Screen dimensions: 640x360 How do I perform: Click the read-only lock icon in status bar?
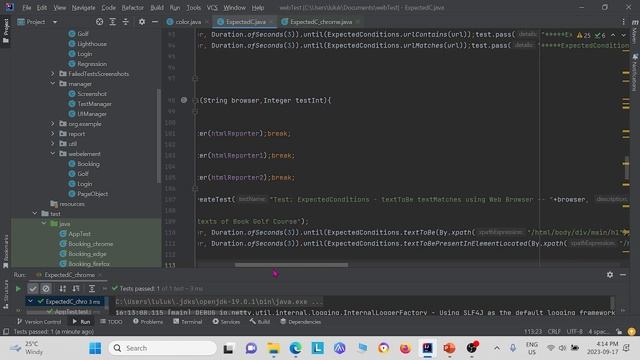(x=619, y=331)
